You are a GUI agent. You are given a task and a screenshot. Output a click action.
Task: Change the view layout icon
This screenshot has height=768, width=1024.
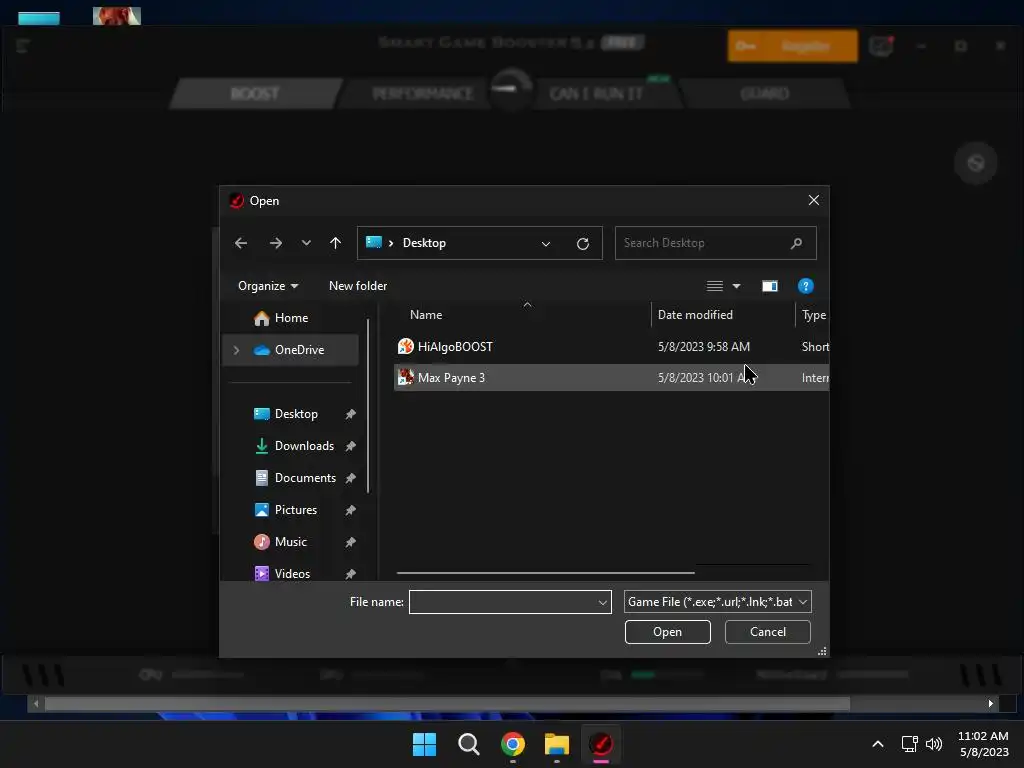point(714,286)
